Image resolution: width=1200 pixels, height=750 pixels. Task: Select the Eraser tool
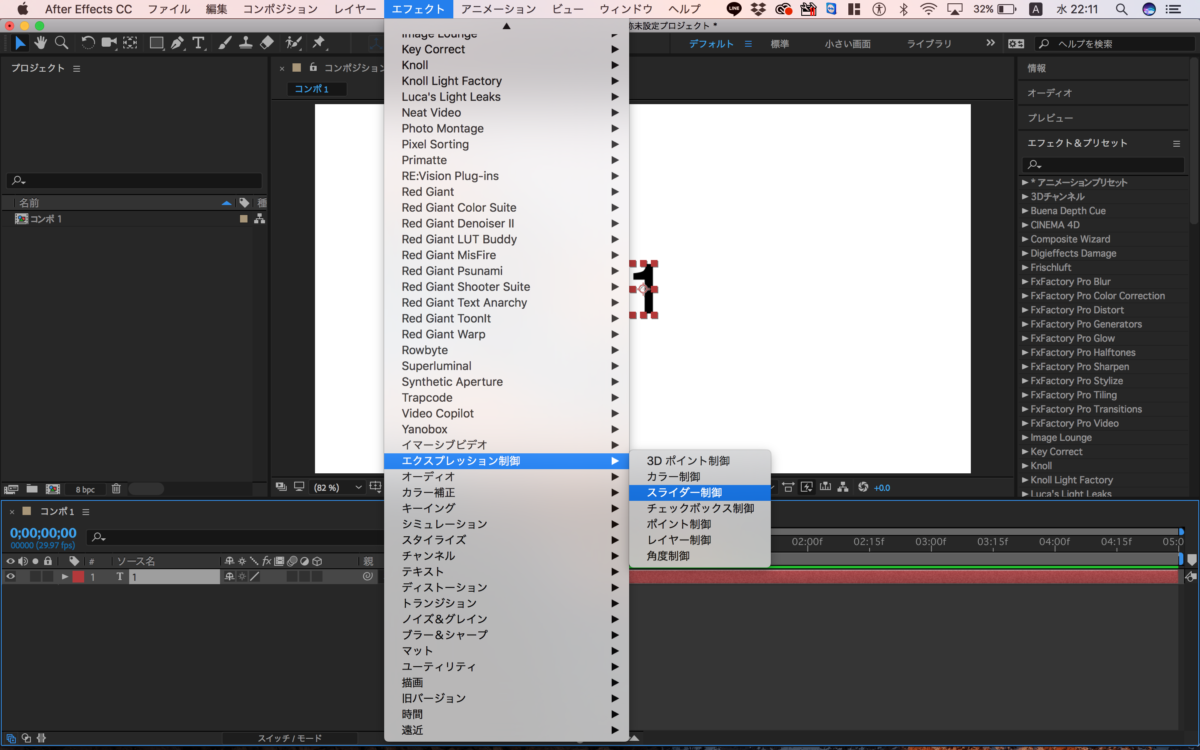coord(266,43)
